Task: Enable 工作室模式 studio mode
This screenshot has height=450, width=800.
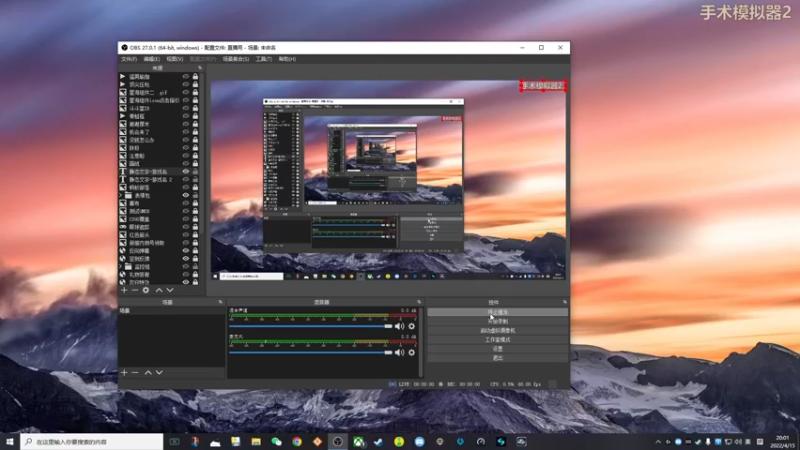Action: pos(497,340)
